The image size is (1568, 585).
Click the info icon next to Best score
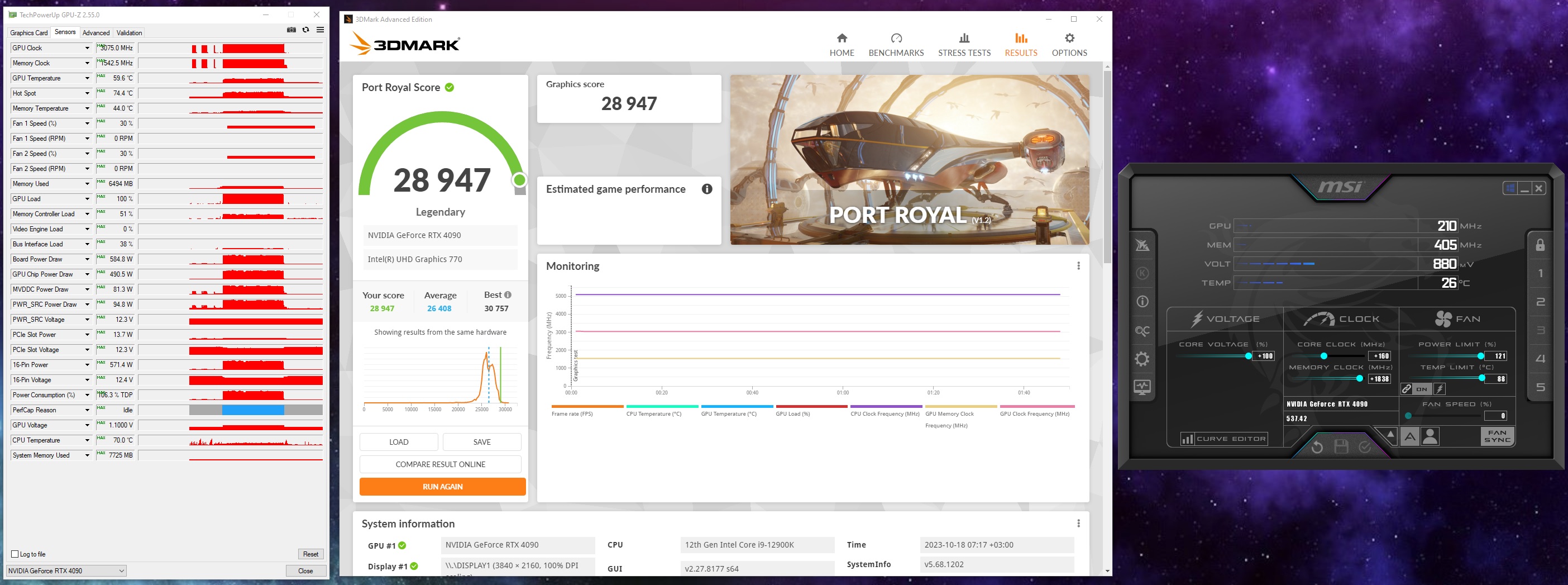click(508, 295)
